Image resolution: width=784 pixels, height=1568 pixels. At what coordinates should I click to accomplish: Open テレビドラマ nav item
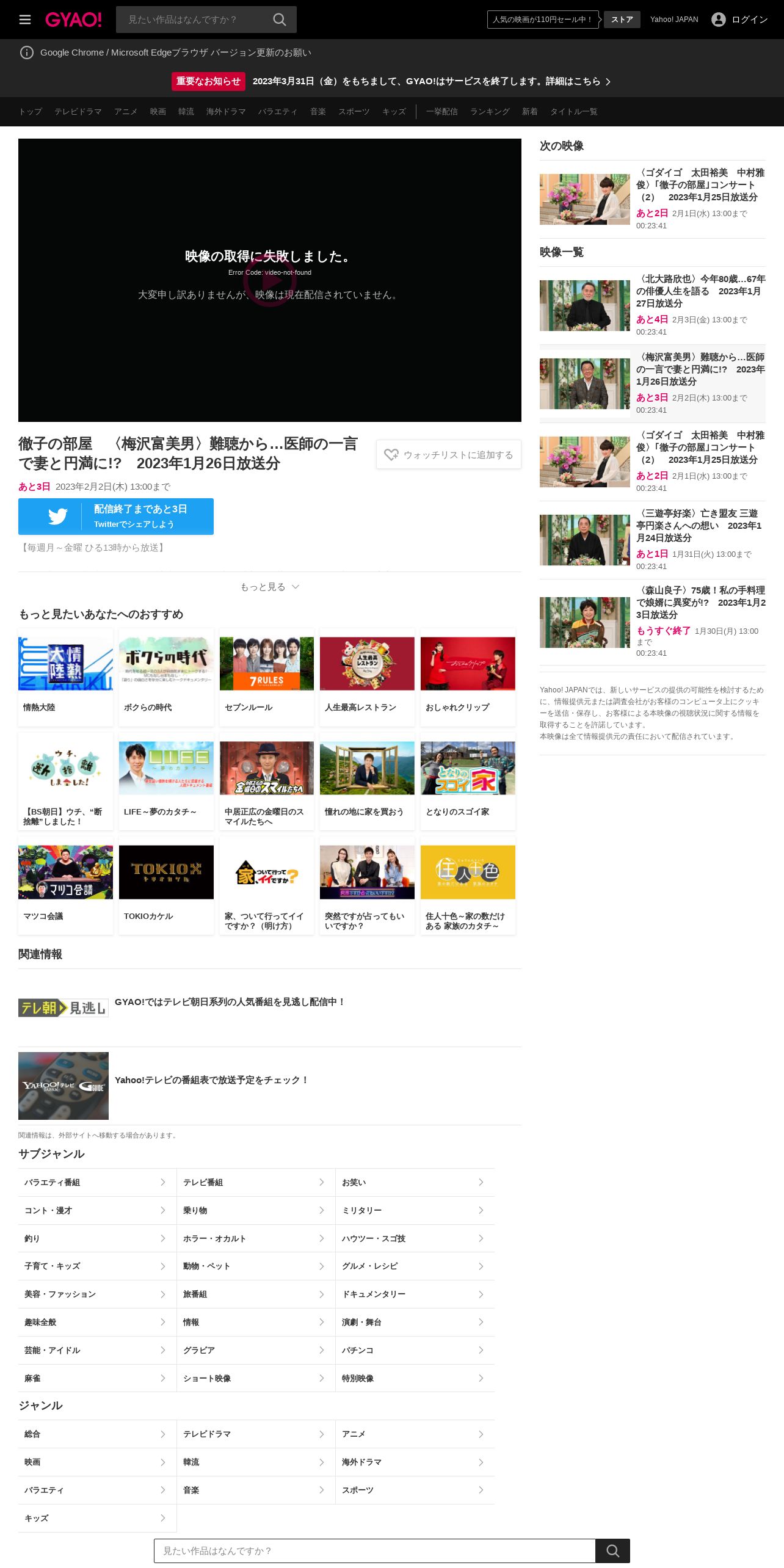(78, 112)
